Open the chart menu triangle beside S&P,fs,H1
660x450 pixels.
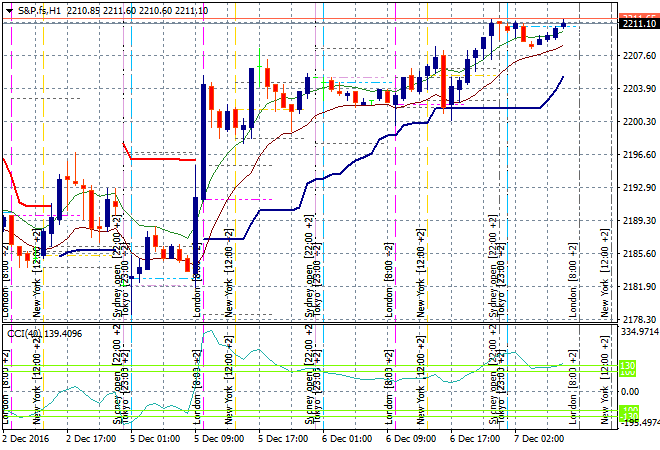pyautogui.click(x=6, y=10)
